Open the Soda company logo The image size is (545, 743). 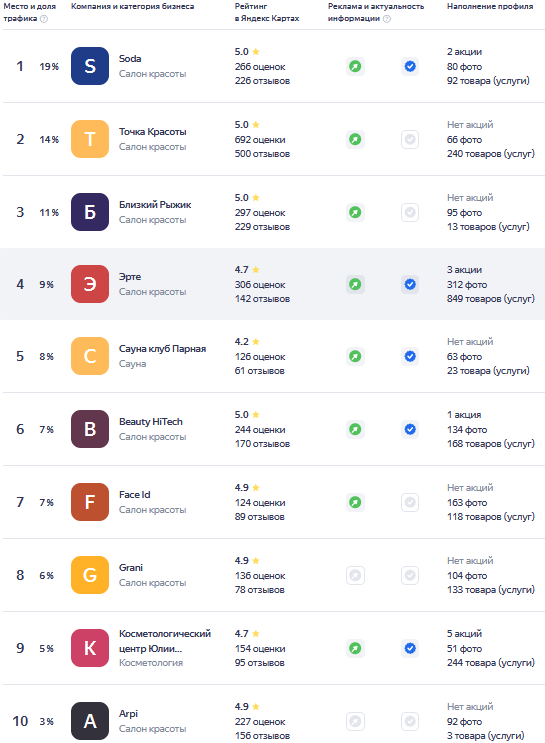coord(90,66)
